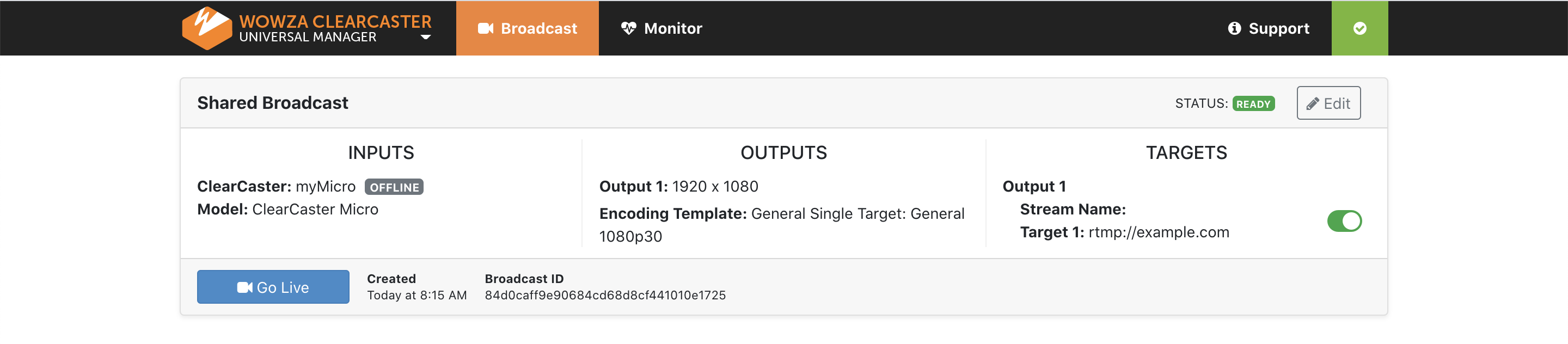The image size is (1568, 344).
Task: Select the Broadcast ID value text
Action: pyautogui.click(x=605, y=296)
